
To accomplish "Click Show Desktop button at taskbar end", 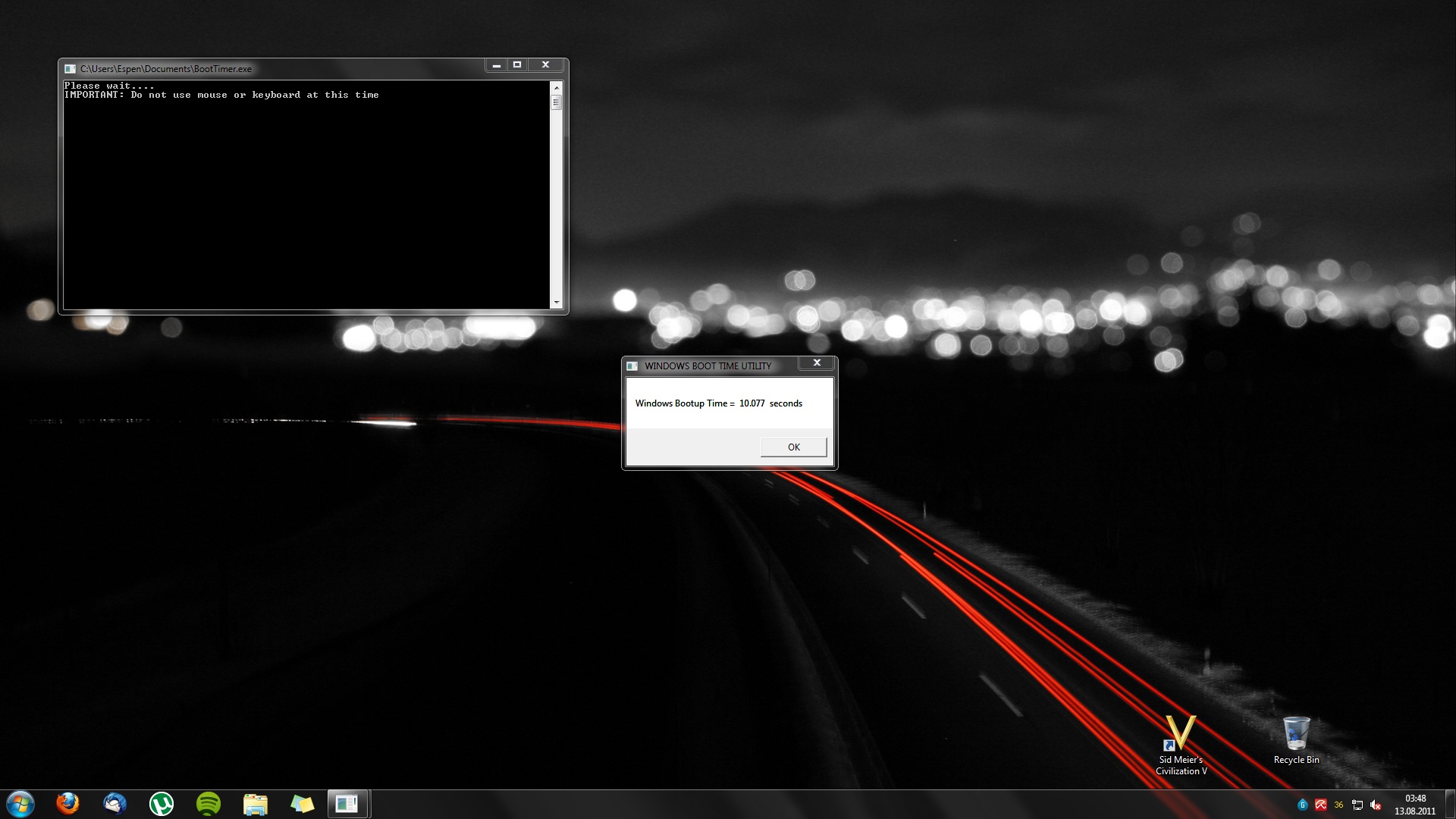I will tap(1450, 804).
